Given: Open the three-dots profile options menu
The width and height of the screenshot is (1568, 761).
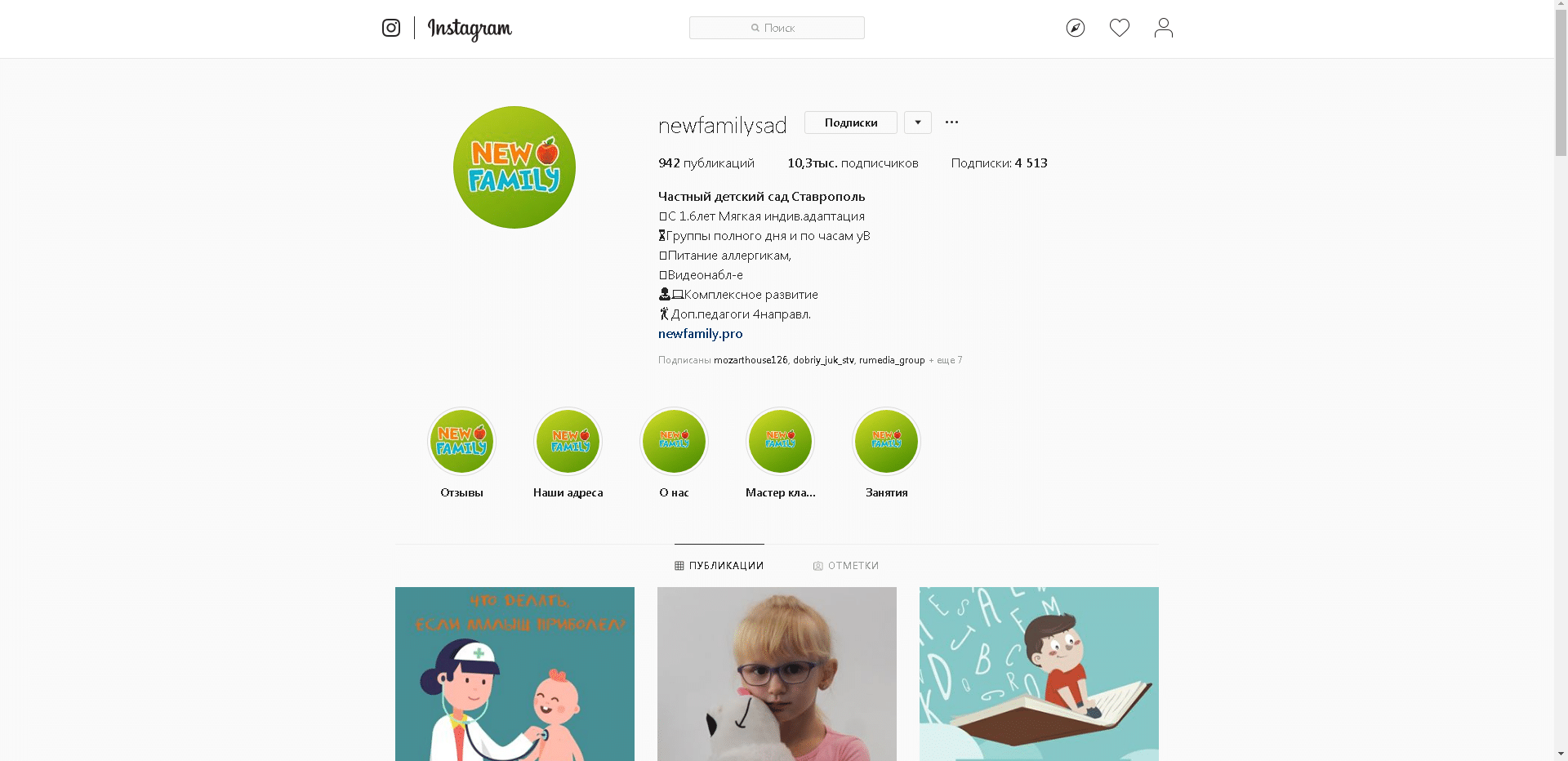Looking at the screenshot, I should (x=951, y=122).
